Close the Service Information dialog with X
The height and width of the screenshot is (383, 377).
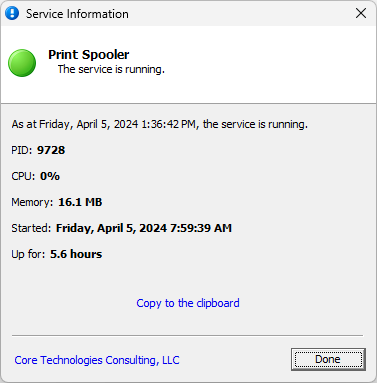(361, 13)
